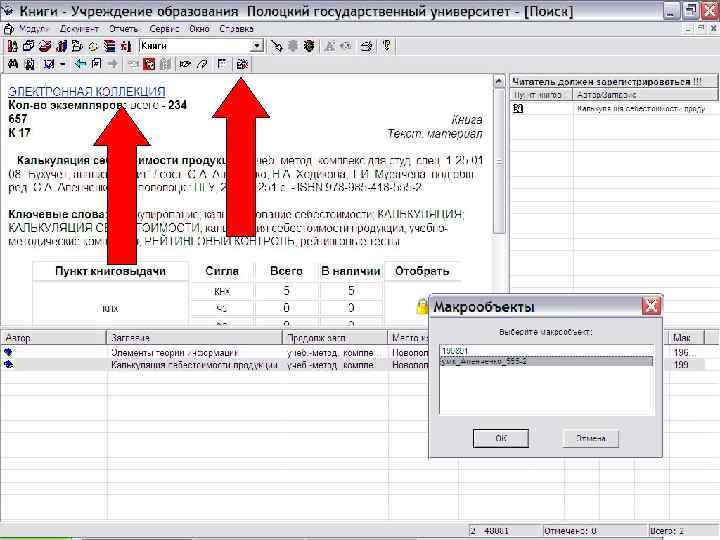Viewport: 720px width, 540px height.
Task: Open the Сервис menu
Action: (x=164, y=29)
